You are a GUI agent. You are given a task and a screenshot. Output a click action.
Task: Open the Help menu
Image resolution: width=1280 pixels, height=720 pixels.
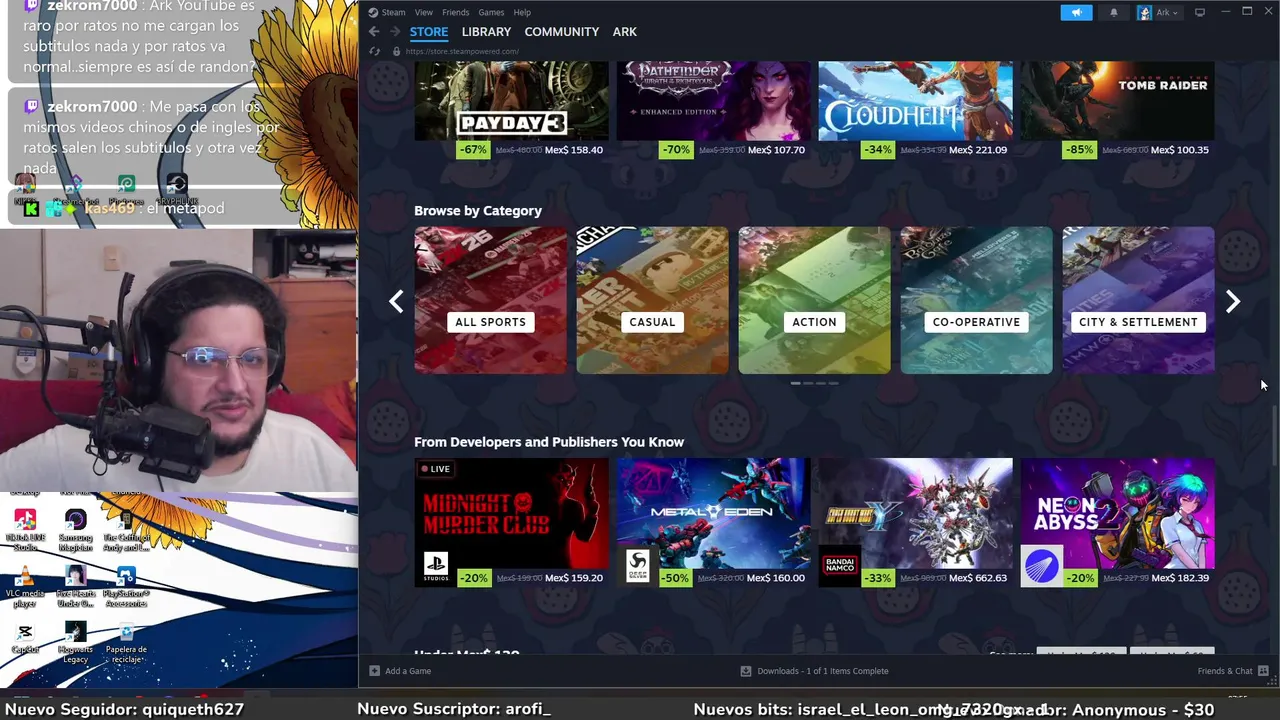522,12
